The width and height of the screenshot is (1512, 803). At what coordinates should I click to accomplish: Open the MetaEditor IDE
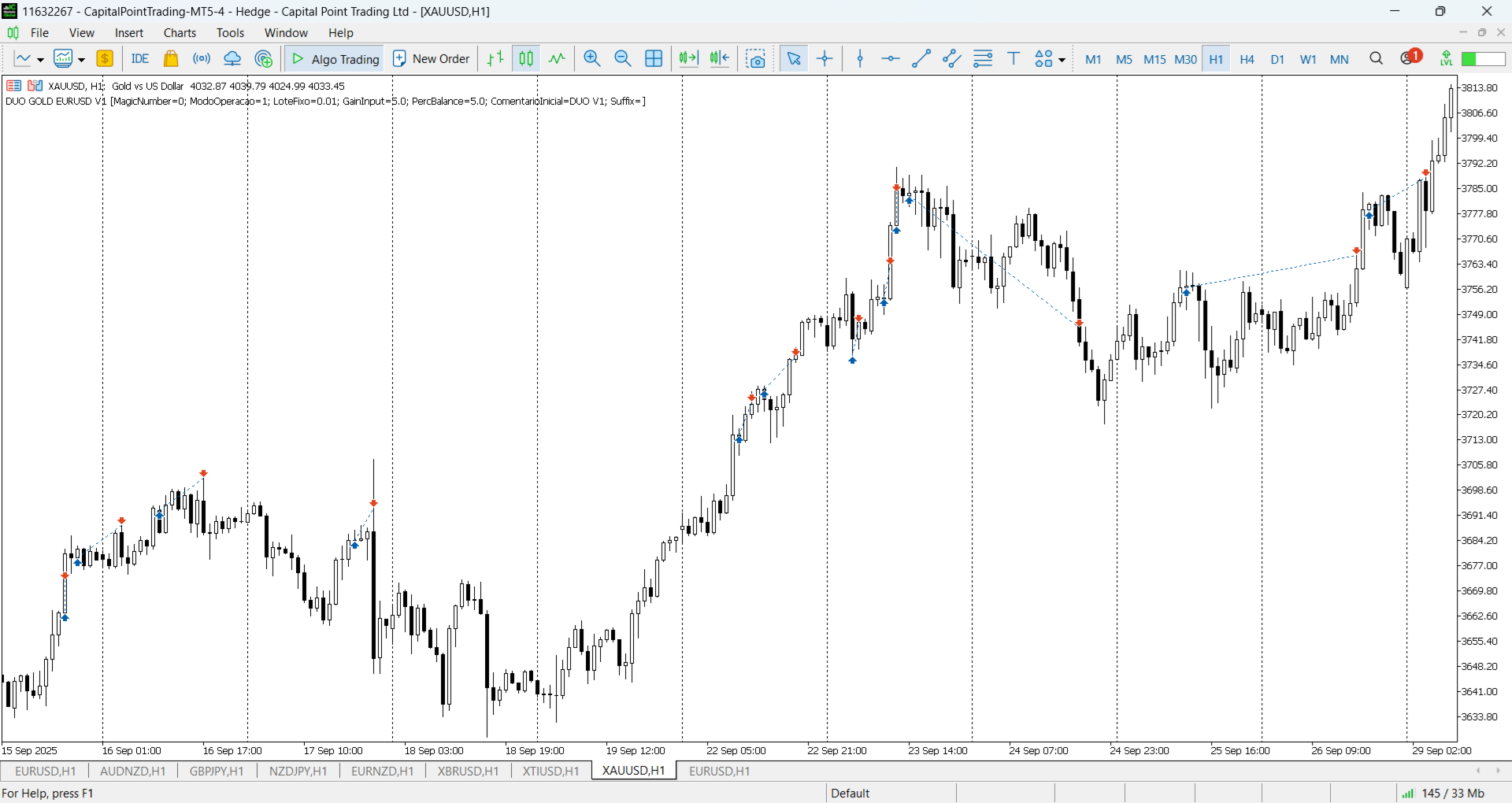[x=140, y=59]
